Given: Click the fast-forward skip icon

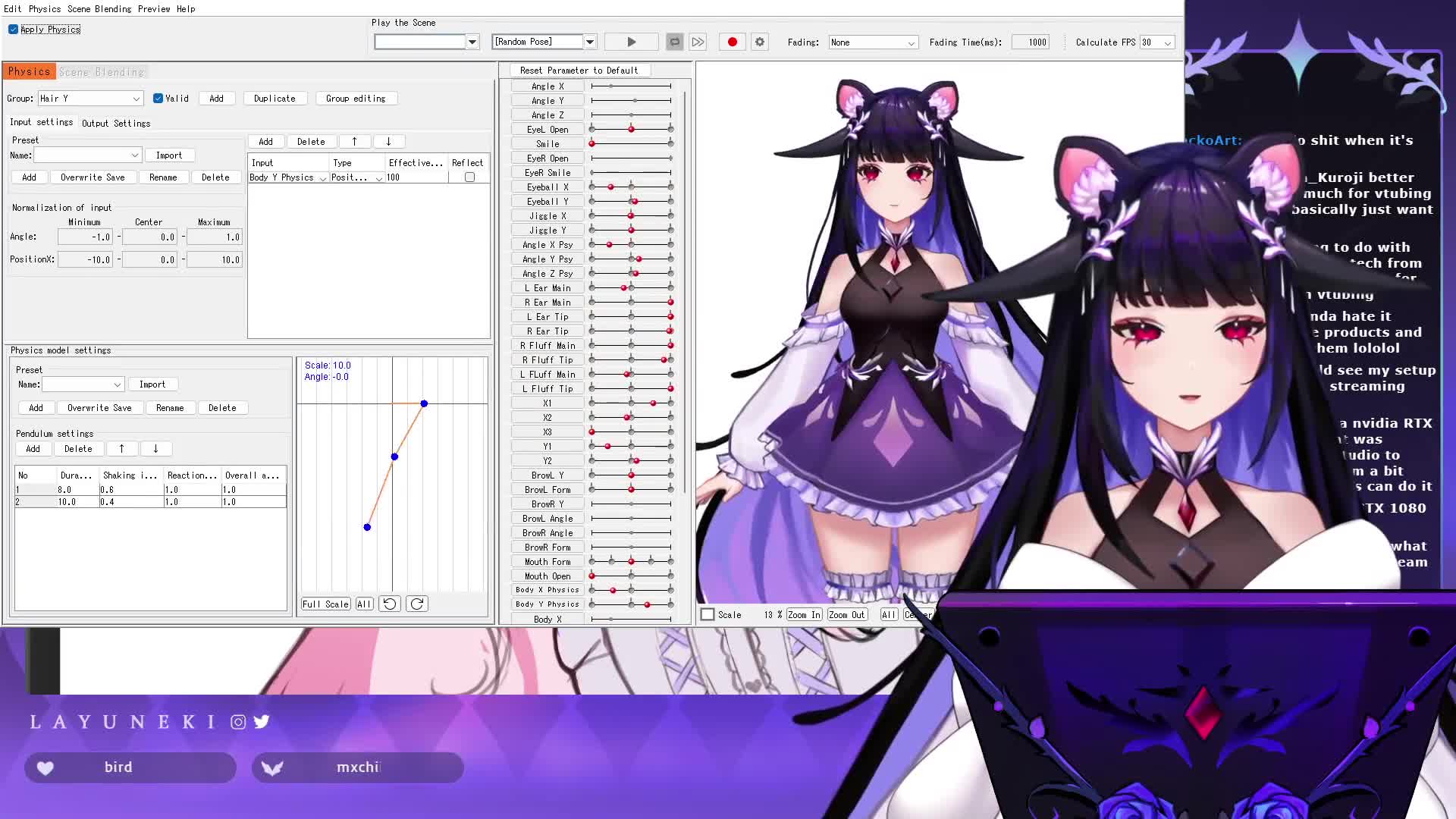Looking at the screenshot, I should [698, 42].
